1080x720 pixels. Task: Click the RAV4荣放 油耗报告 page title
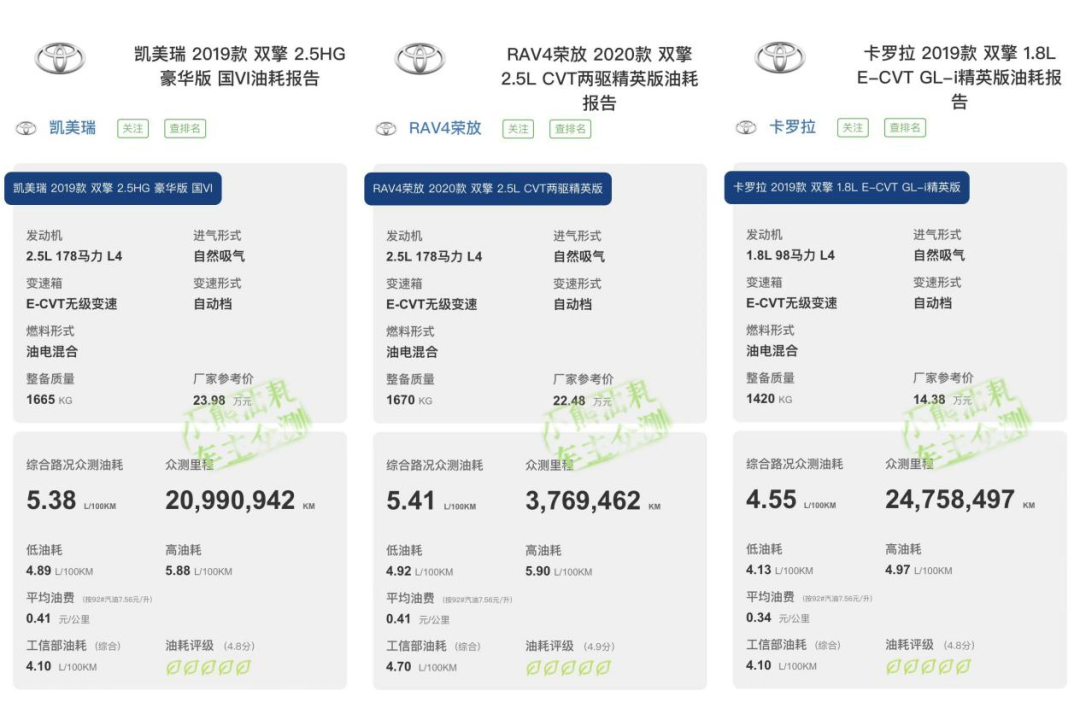click(x=599, y=79)
